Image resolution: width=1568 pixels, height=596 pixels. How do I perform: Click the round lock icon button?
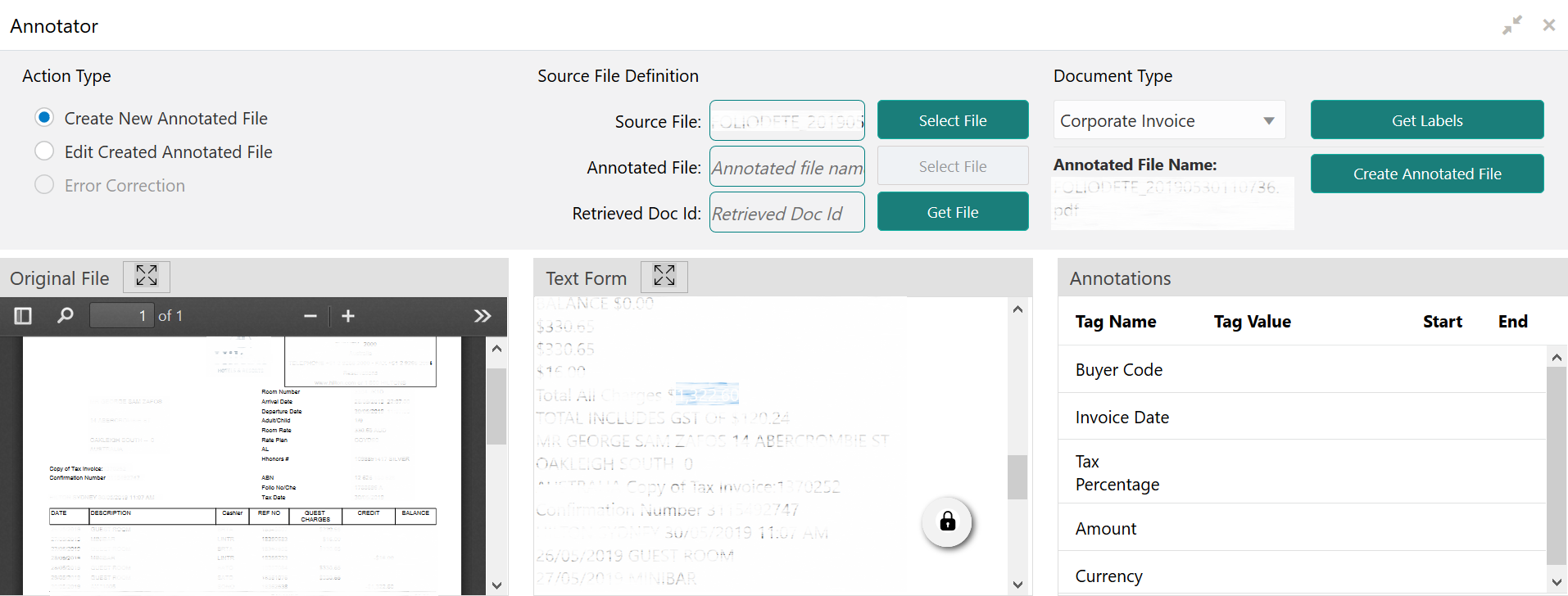pos(947,521)
